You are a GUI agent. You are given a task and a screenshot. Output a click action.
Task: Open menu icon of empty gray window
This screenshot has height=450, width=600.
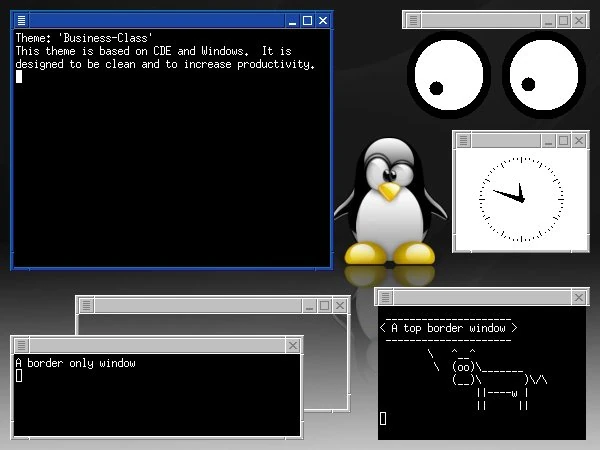pyautogui.click(x=86, y=305)
